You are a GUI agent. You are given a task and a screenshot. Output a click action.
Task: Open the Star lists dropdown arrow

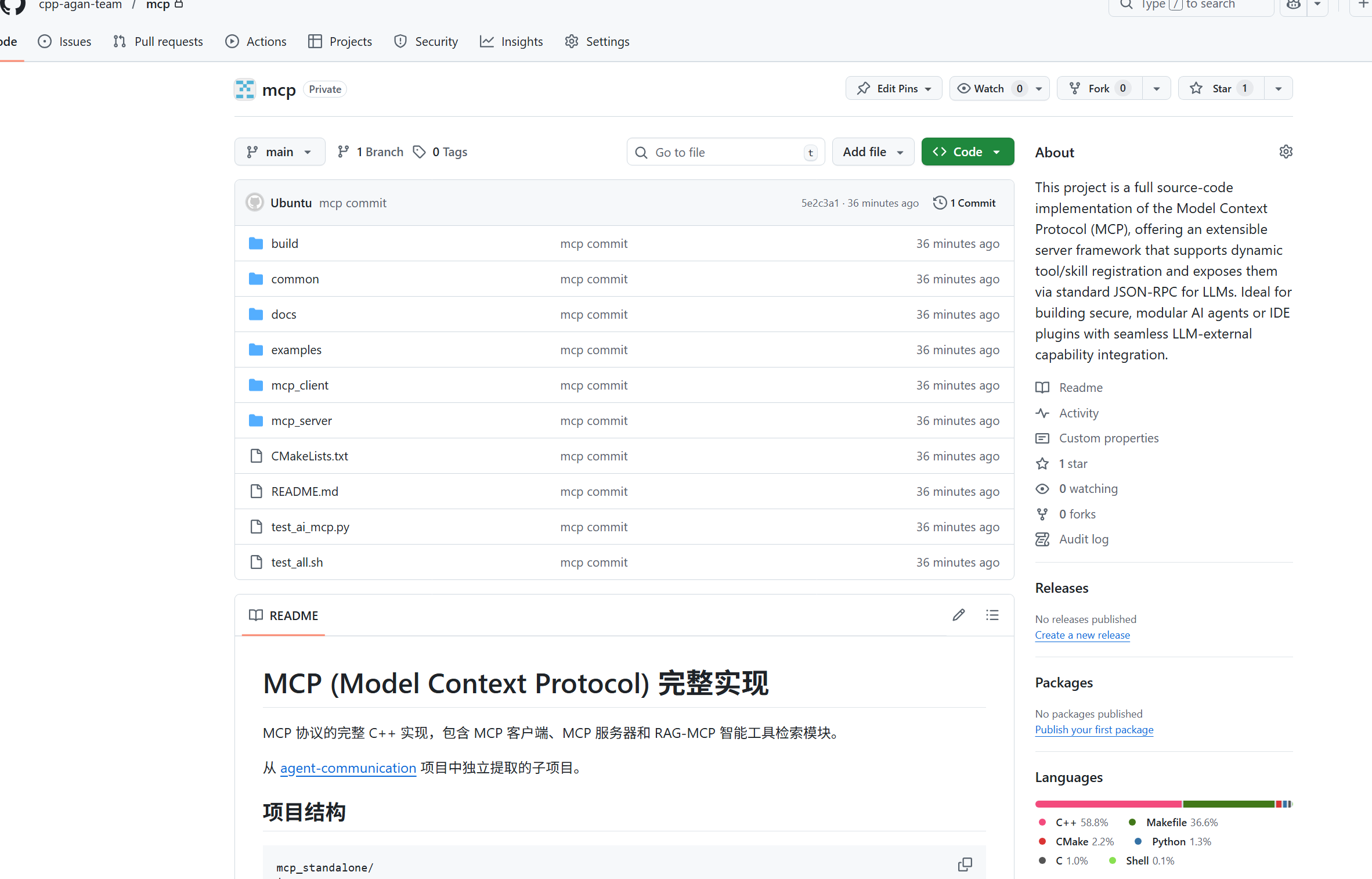1278,88
